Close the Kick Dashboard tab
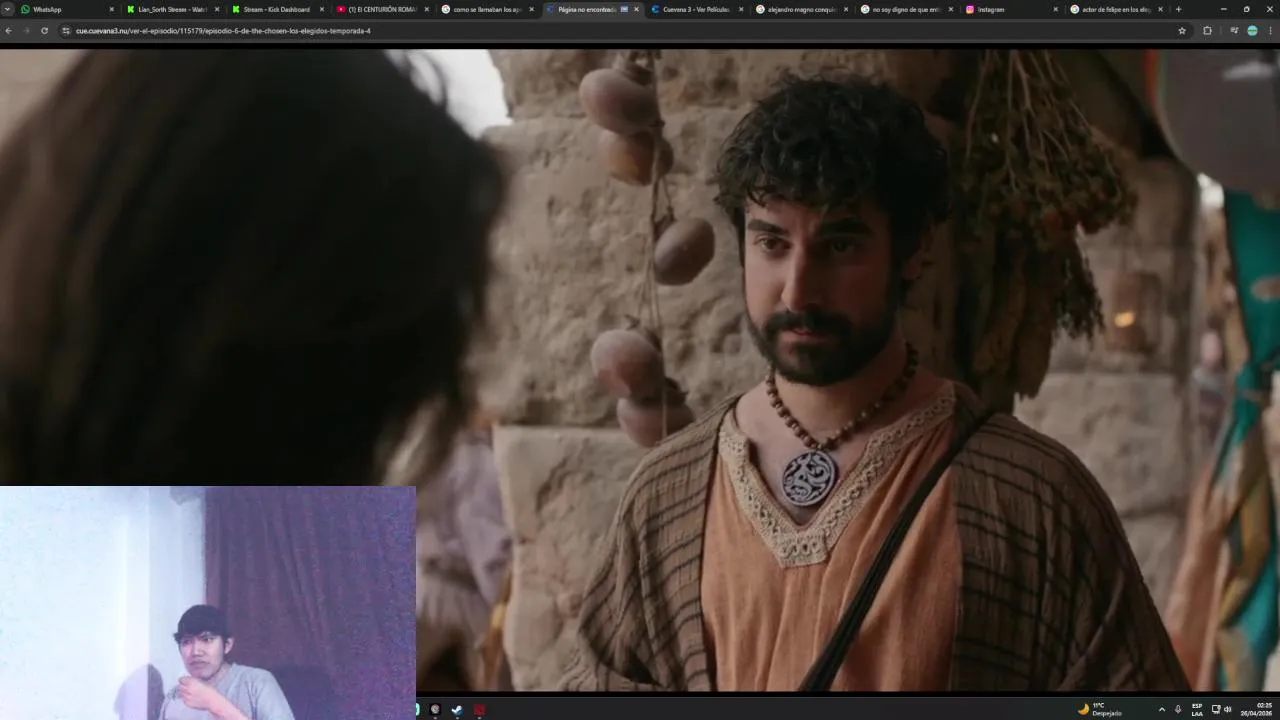 321,9
